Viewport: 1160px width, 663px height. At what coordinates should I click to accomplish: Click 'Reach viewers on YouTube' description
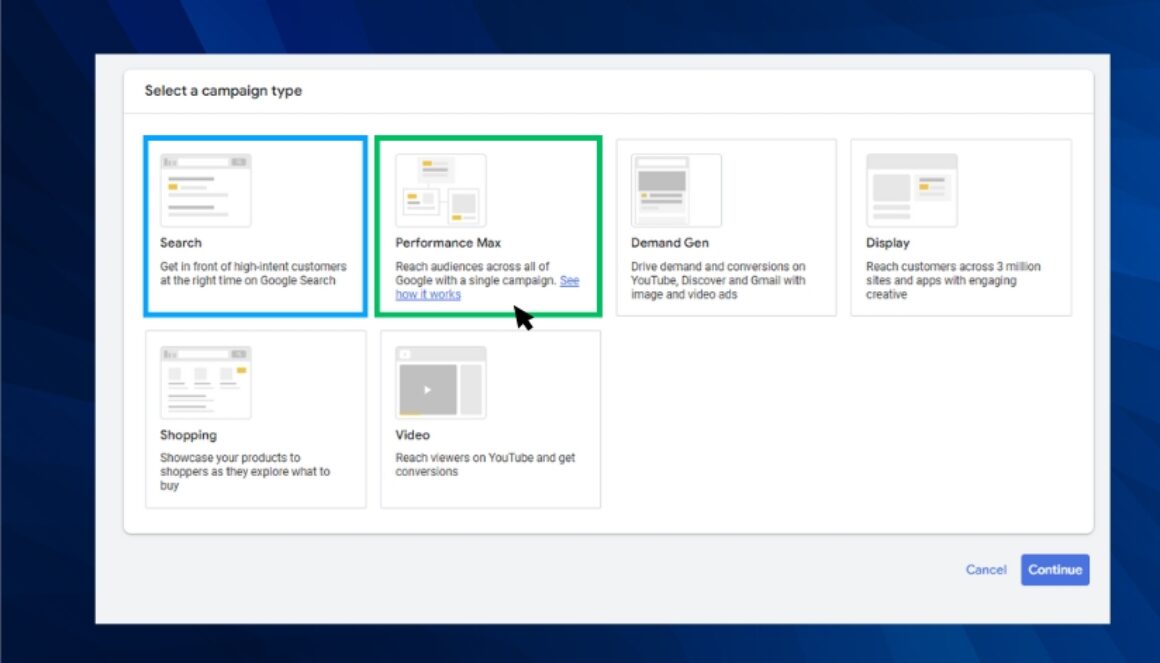pyautogui.click(x=485, y=465)
